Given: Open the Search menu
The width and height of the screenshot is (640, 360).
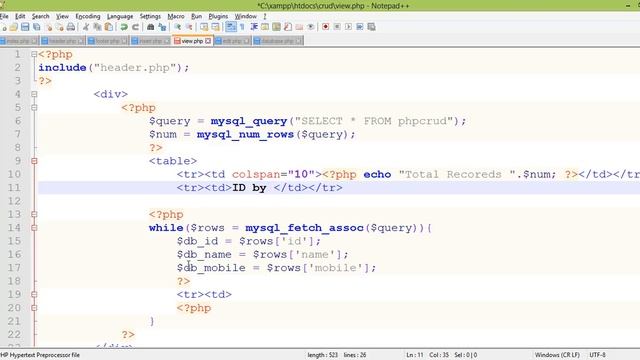Looking at the screenshot, I should 40,16.
